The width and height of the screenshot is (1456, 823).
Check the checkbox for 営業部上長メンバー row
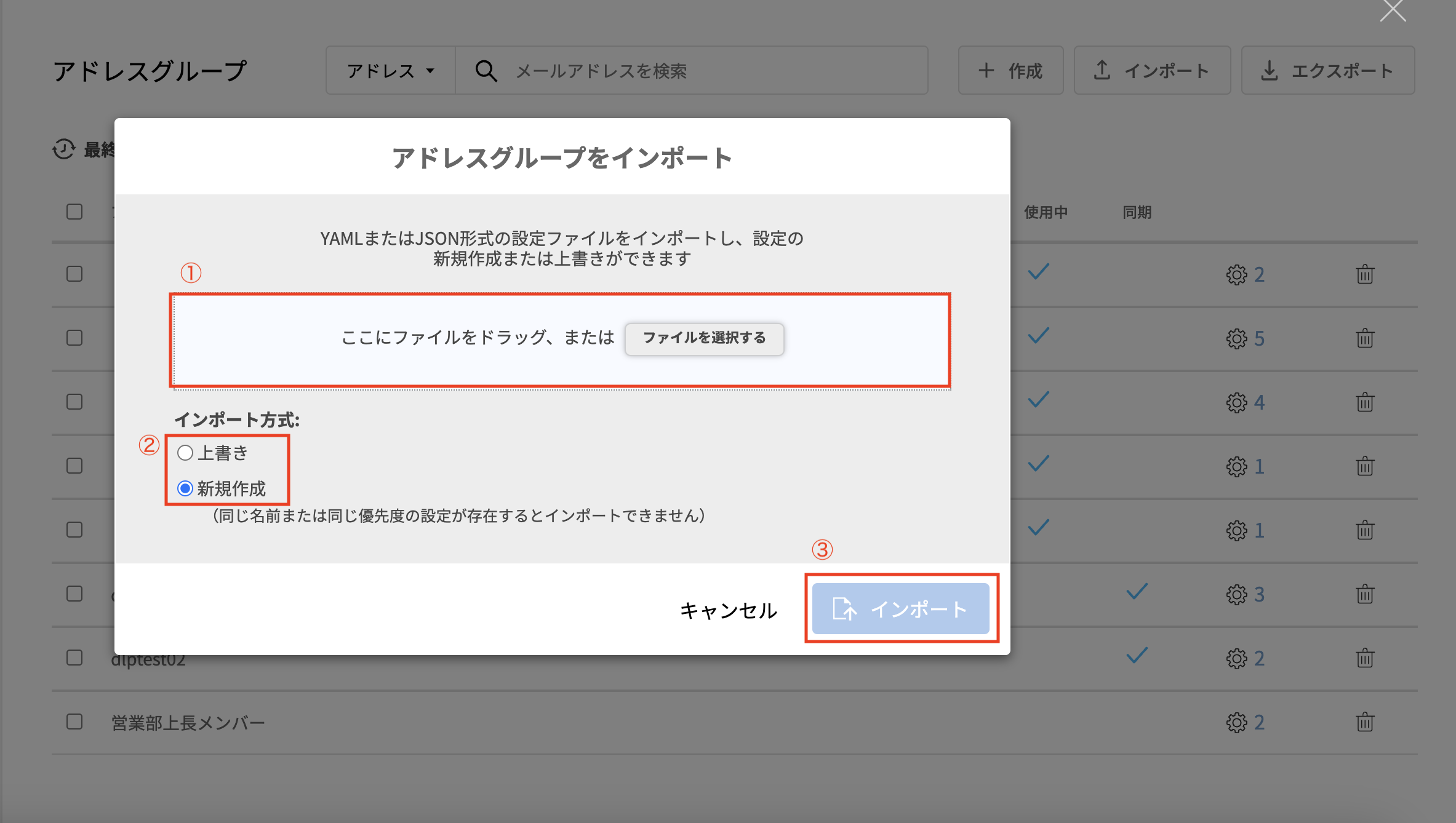tap(74, 722)
